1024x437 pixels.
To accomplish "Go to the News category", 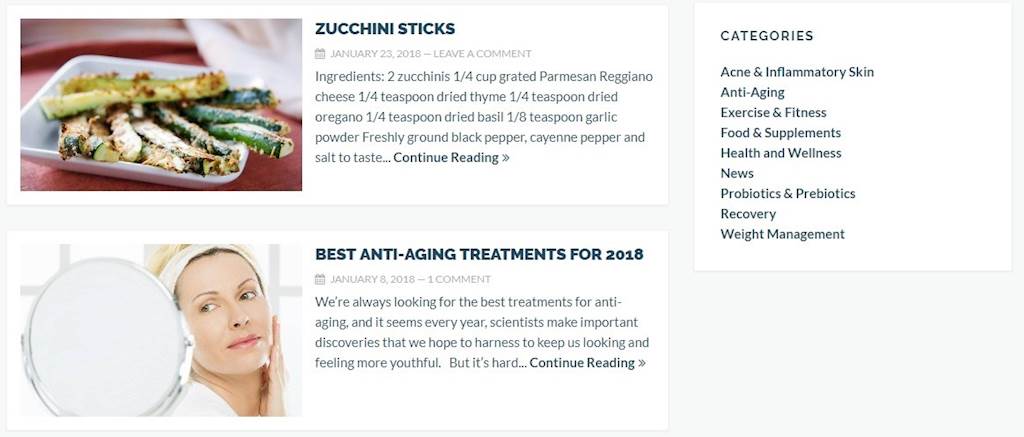I will pos(737,173).
